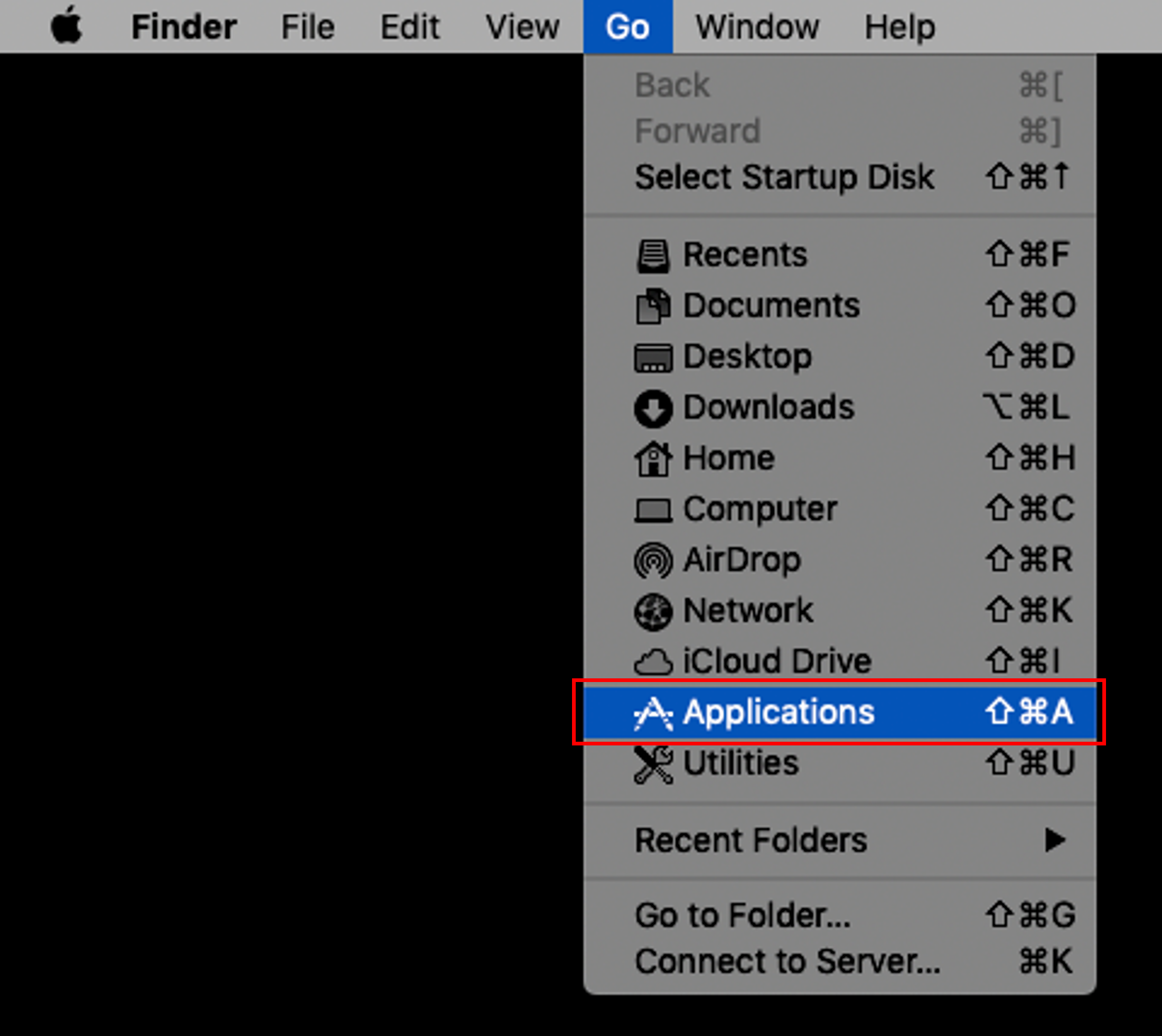Open the Help menu
Image resolution: width=1162 pixels, height=1036 pixels.
point(899,27)
